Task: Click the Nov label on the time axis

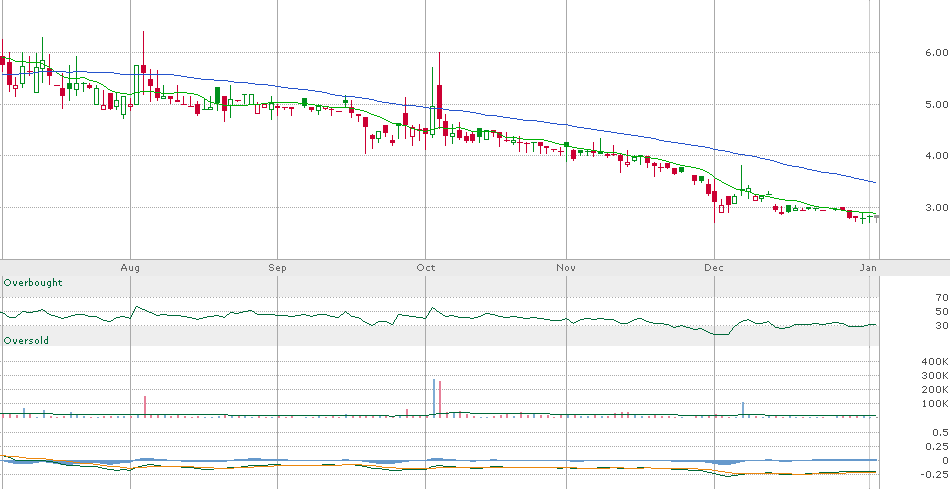Action: pyautogui.click(x=566, y=268)
